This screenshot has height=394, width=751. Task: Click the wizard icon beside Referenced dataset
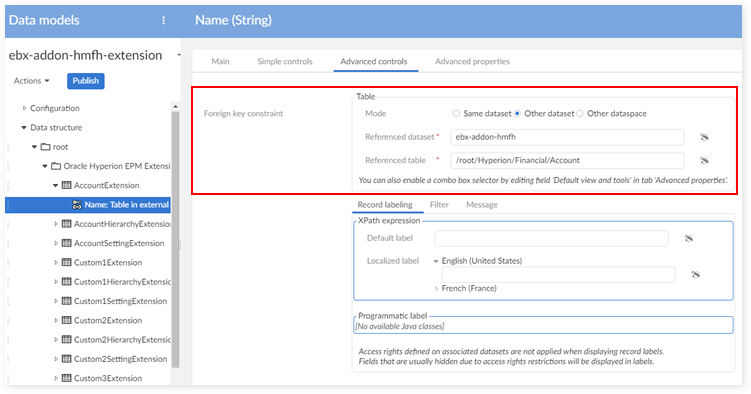click(x=704, y=137)
